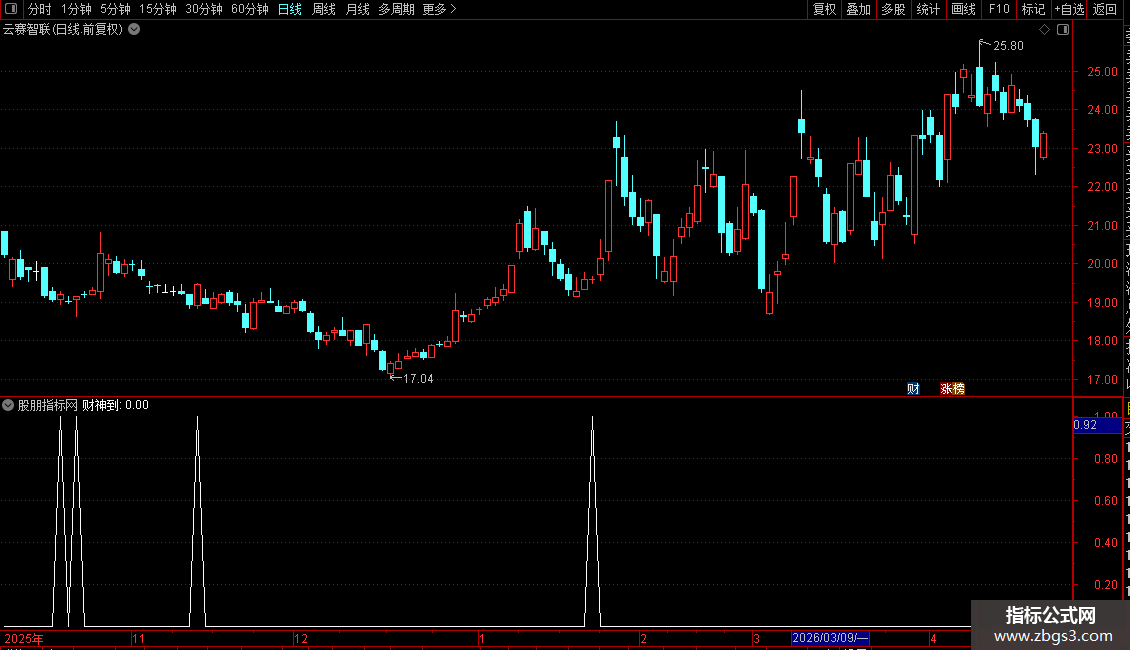Click diamond icon in chart header
Viewport: 1130px width, 650px height.
(1044, 30)
